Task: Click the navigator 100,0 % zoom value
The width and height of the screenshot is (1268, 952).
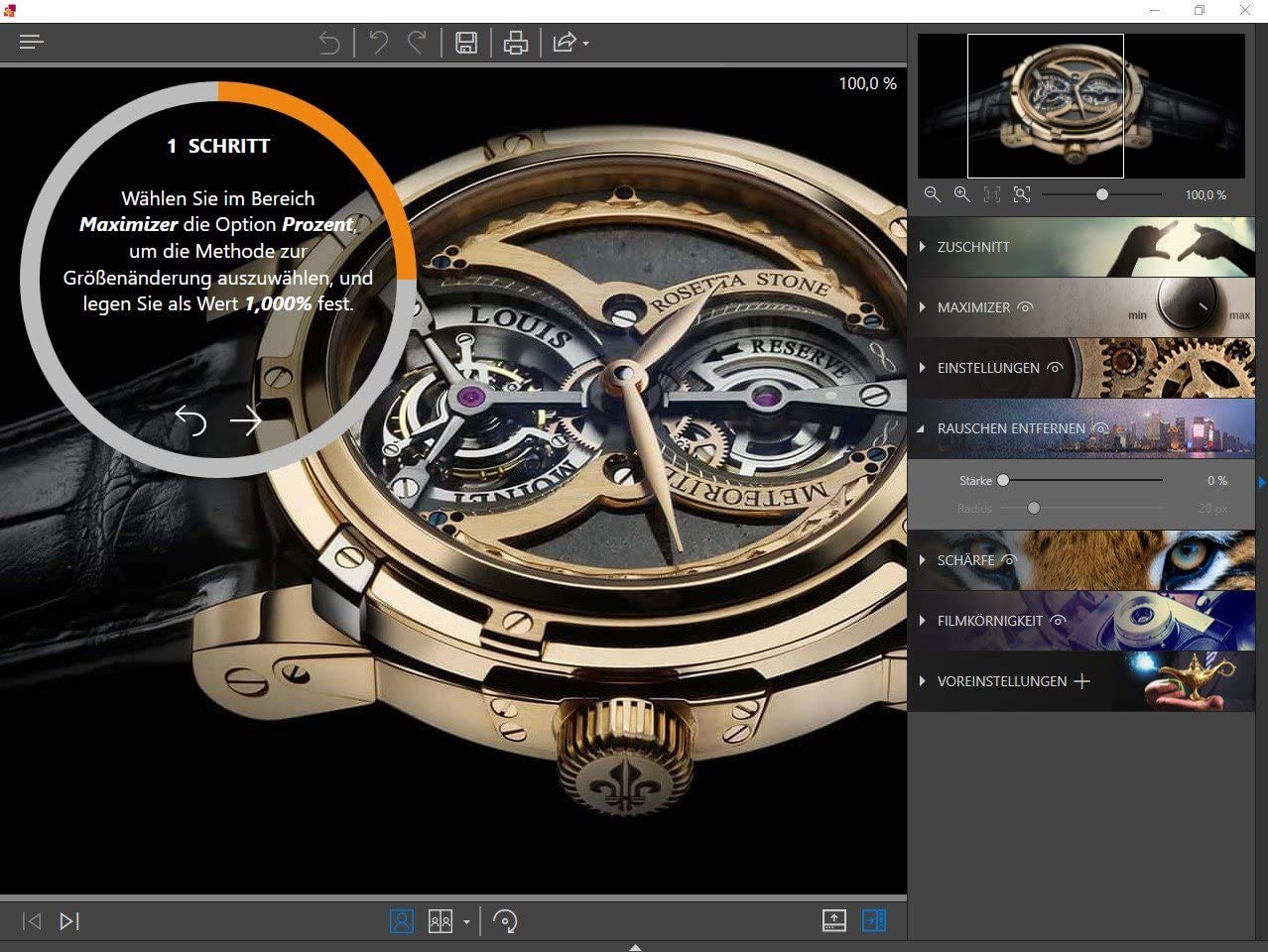Action: [x=1205, y=195]
